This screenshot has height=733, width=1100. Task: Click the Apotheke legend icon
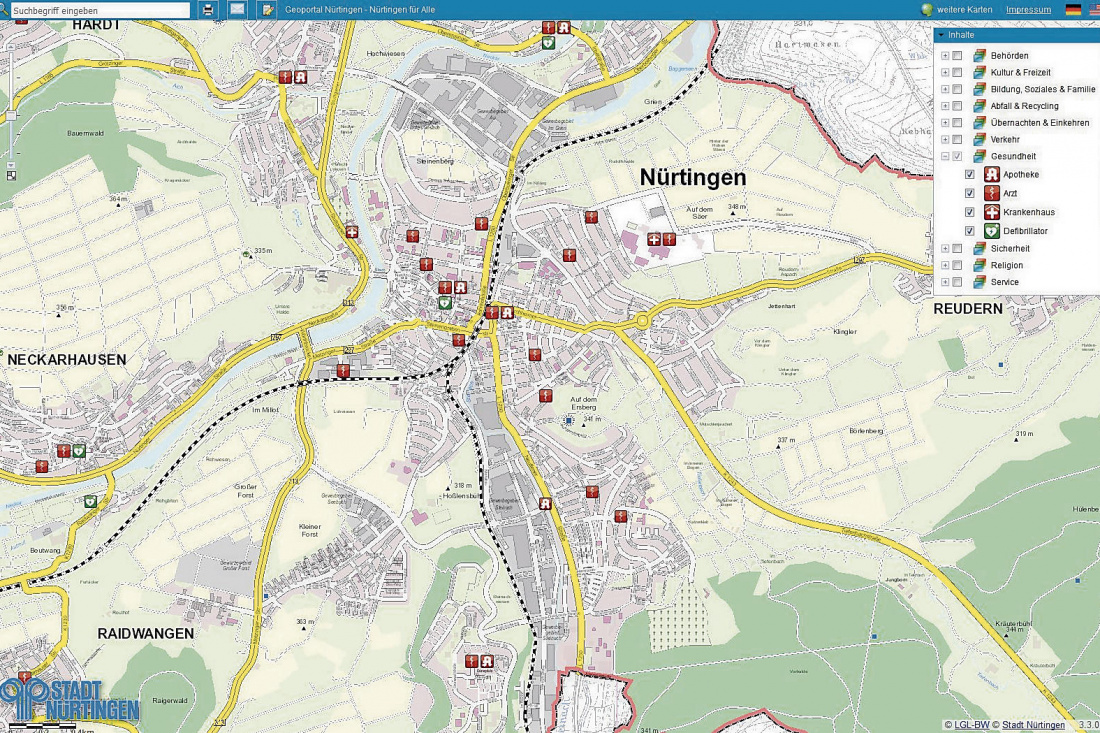(991, 175)
